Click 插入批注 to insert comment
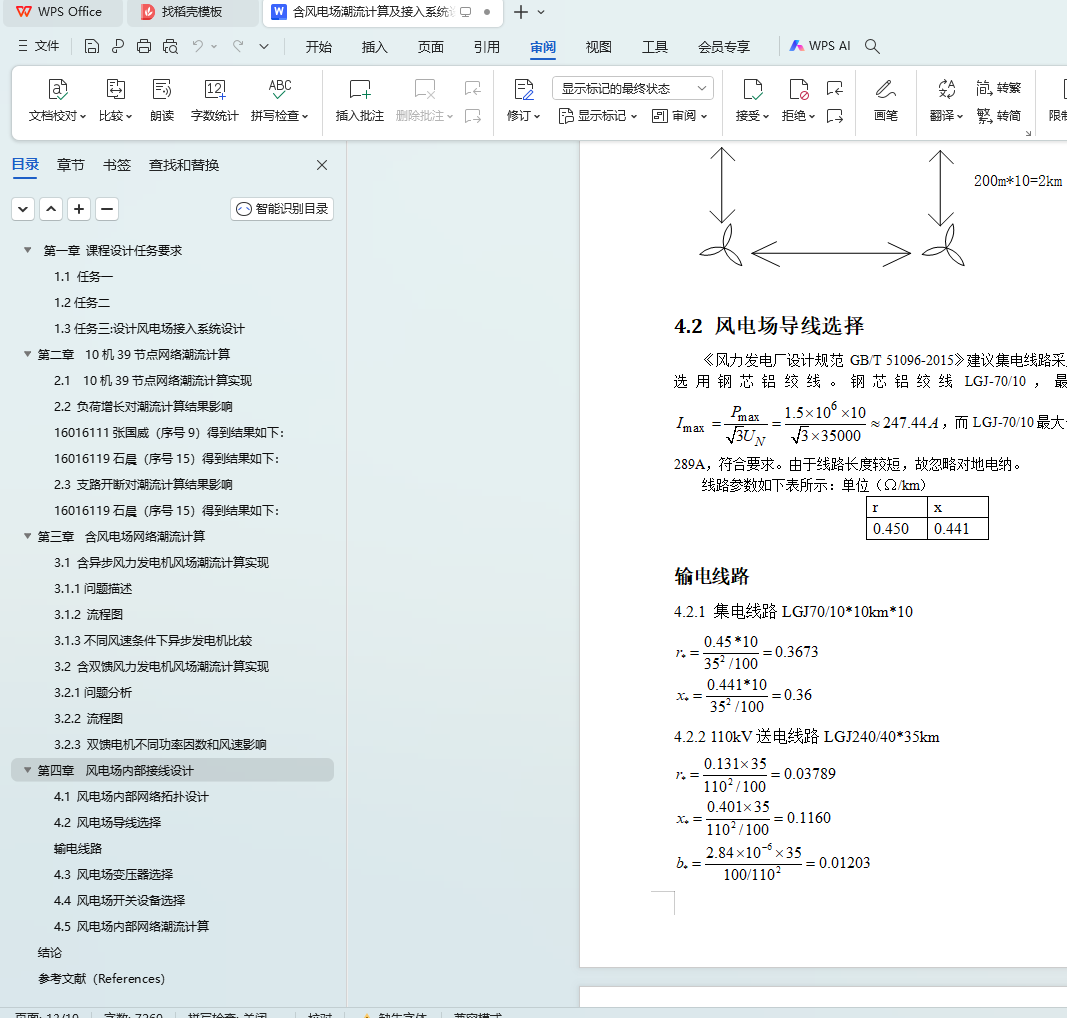This screenshot has height=1018, width=1067. coord(360,100)
